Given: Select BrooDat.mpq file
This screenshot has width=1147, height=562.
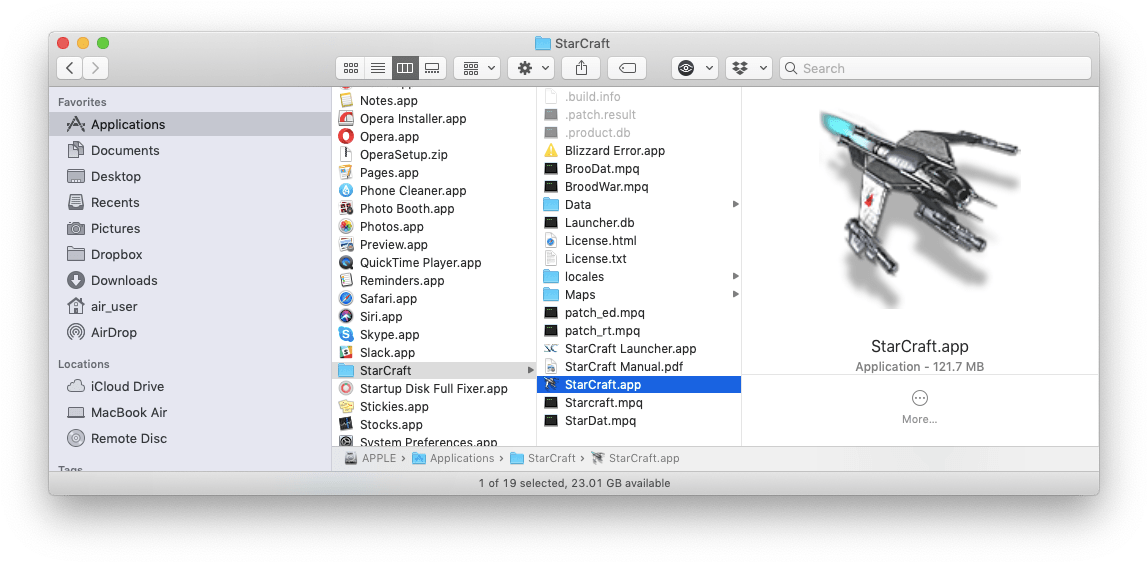Looking at the screenshot, I should (x=639, y=168).
